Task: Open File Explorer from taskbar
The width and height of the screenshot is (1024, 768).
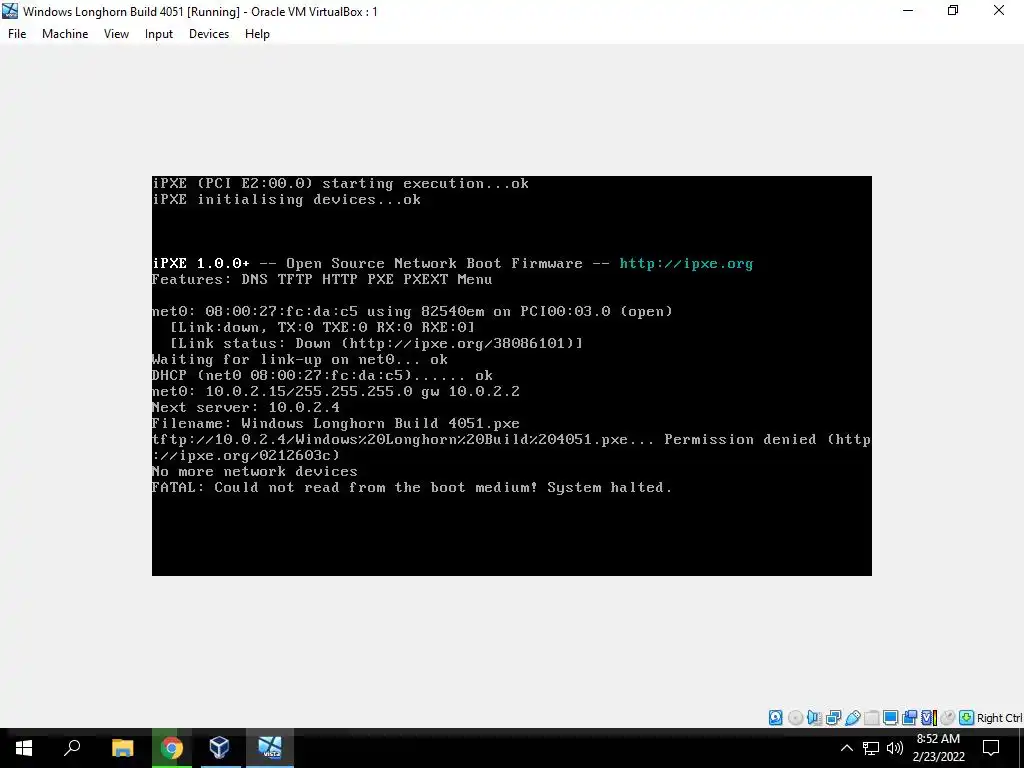Action: (x=122, y=748)
